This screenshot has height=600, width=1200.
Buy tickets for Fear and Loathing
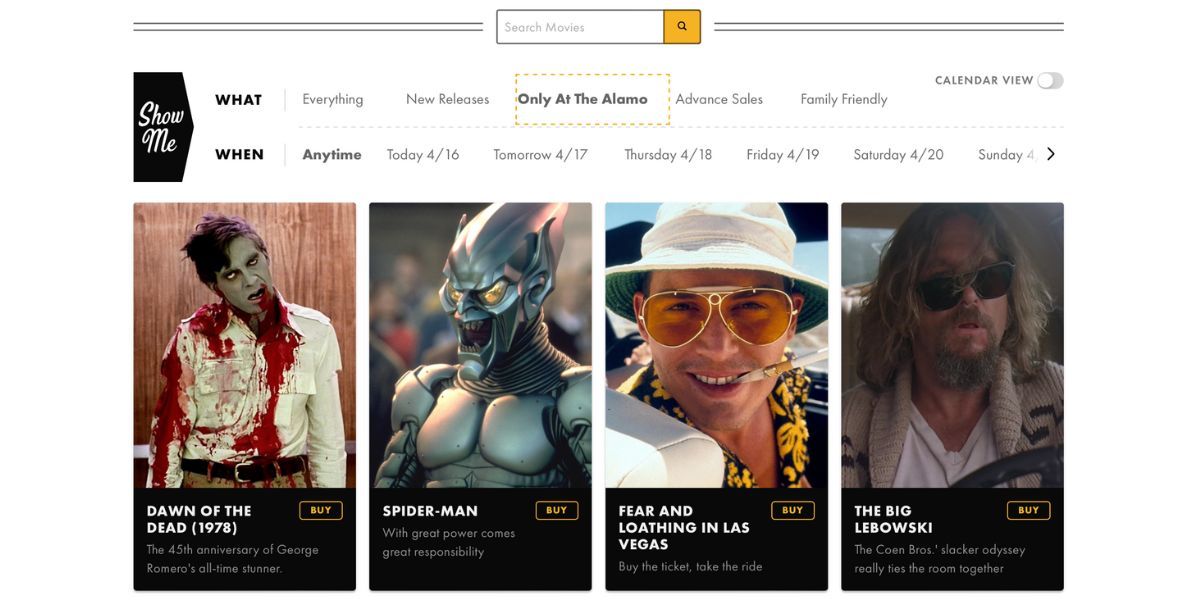tap(792, 510)
